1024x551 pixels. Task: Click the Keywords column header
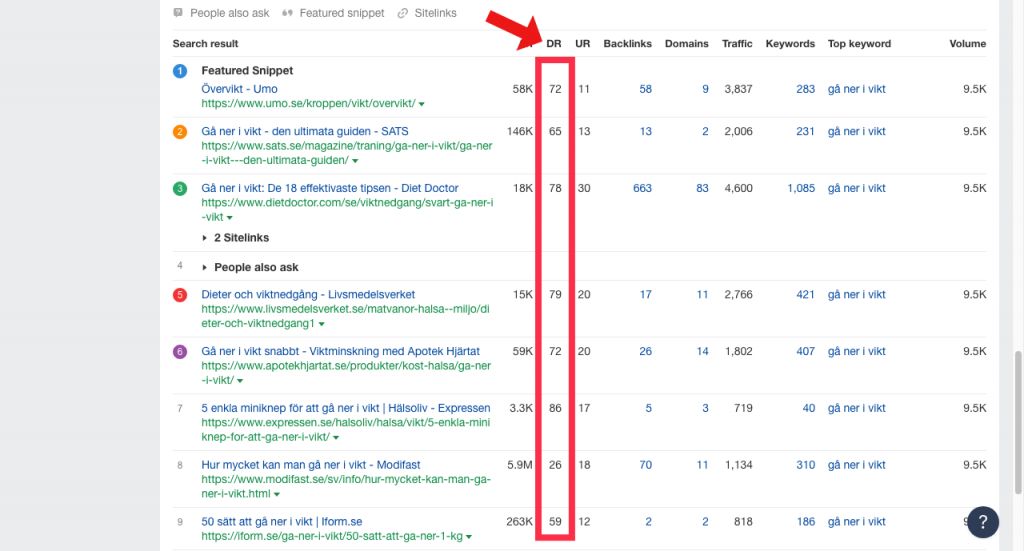790,44
